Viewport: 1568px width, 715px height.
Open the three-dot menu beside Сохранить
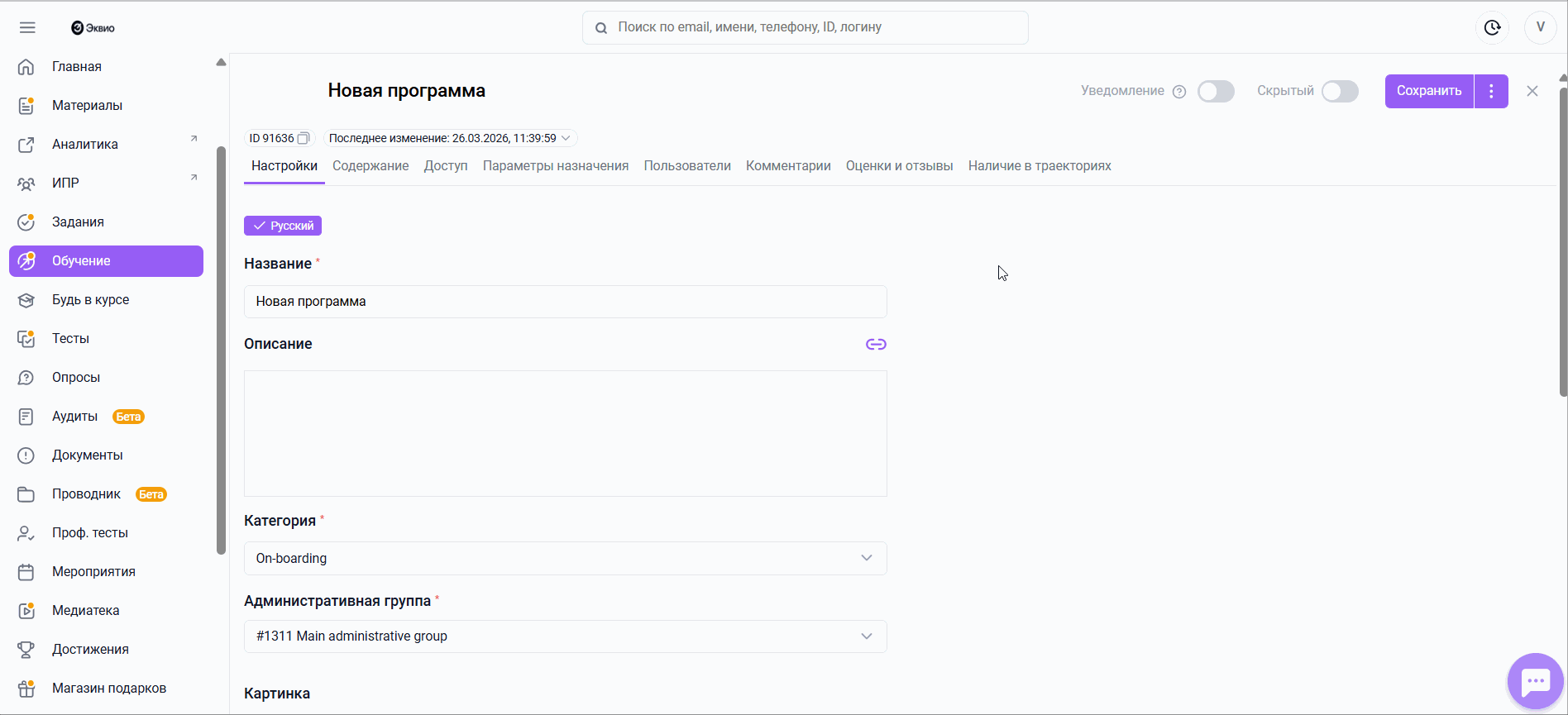1491,91
